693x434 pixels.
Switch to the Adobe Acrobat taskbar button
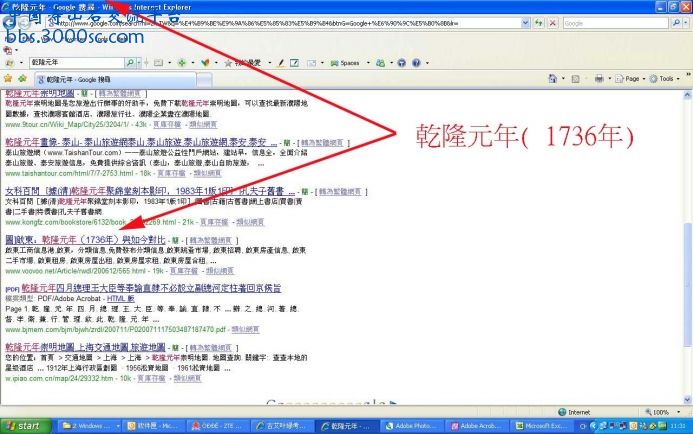(476, 426)
